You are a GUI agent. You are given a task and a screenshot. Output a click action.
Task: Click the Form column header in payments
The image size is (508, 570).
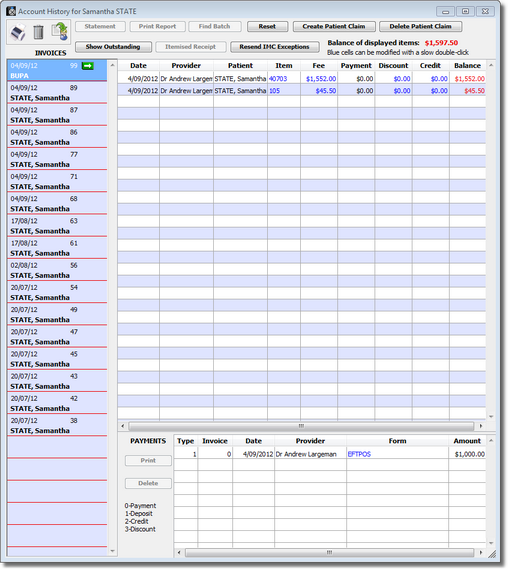(397, 441)
